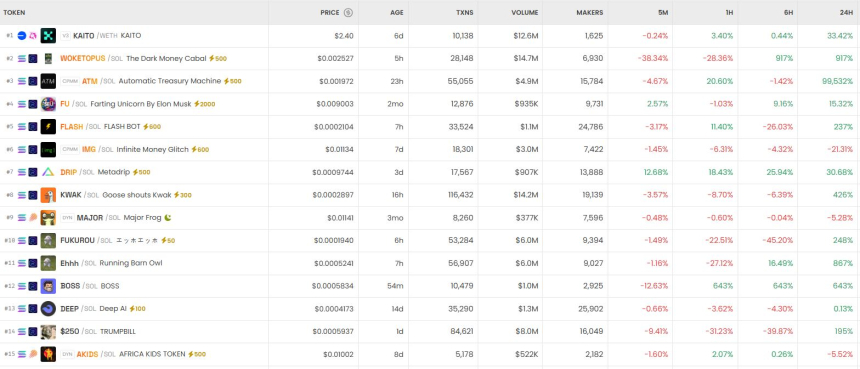Sort by the VOLUME column header

pos(525,13)
